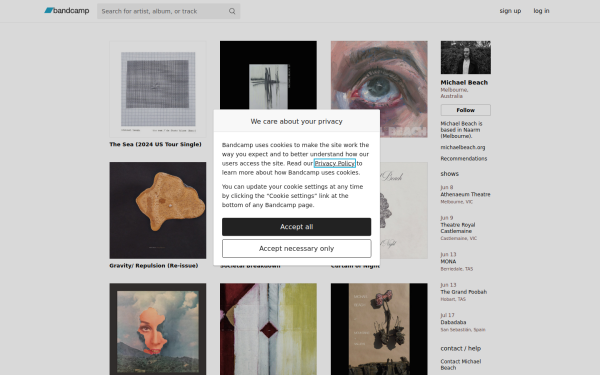This screenshot has width=600, height=375.
Task: Click The Sea (2024 US Tour Single) title
Action: coord(155,144)
